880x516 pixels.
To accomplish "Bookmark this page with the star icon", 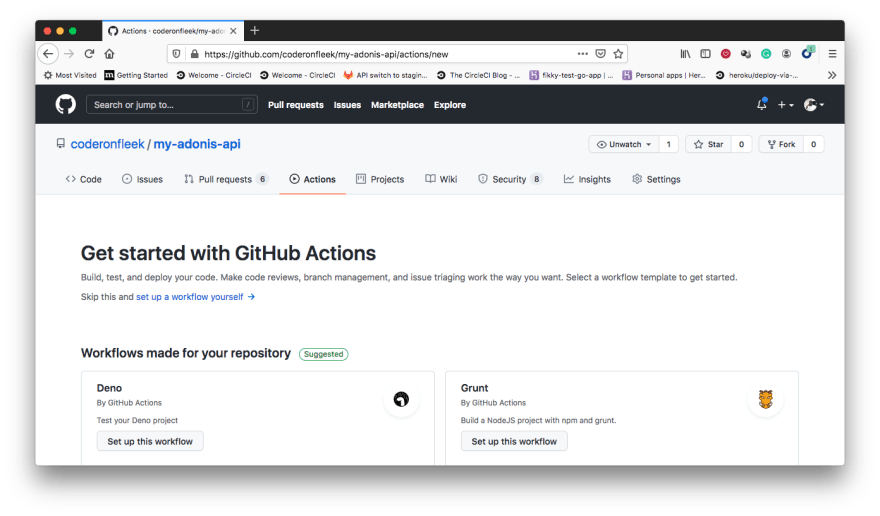I will click(x=618, y=54).
